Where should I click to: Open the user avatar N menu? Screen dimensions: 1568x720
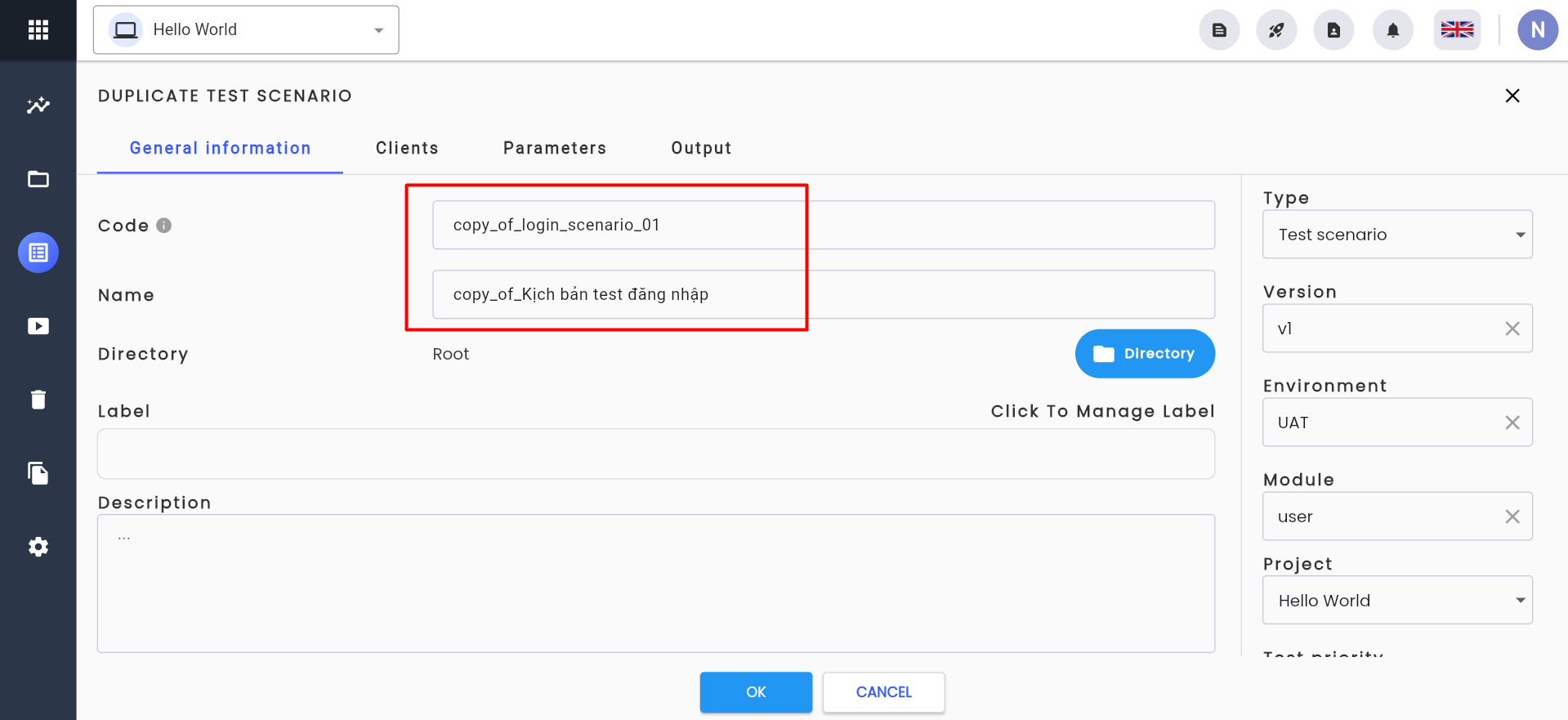[1538, 30]
